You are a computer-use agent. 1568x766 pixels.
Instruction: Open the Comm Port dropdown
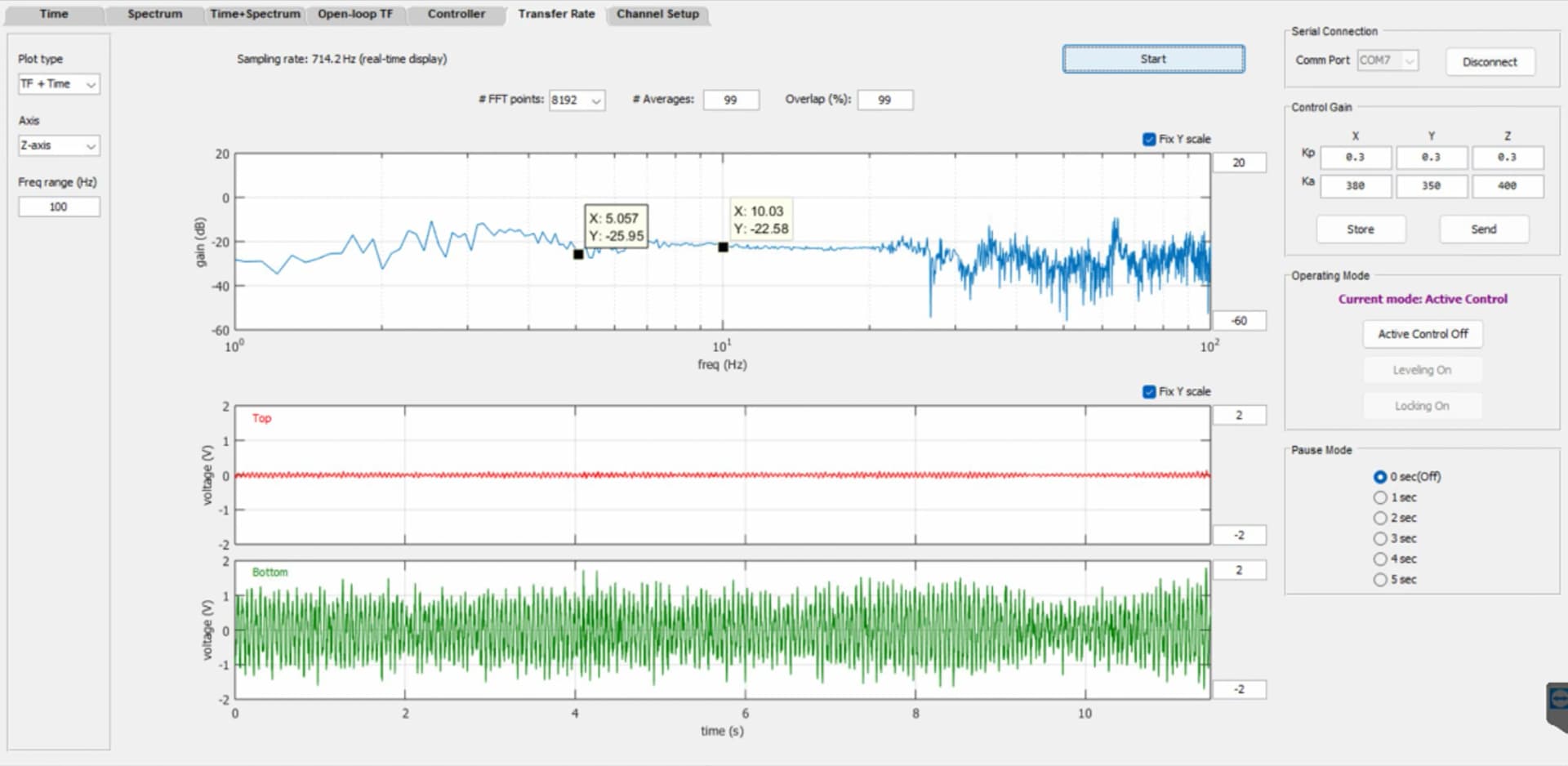[1388, 60]
